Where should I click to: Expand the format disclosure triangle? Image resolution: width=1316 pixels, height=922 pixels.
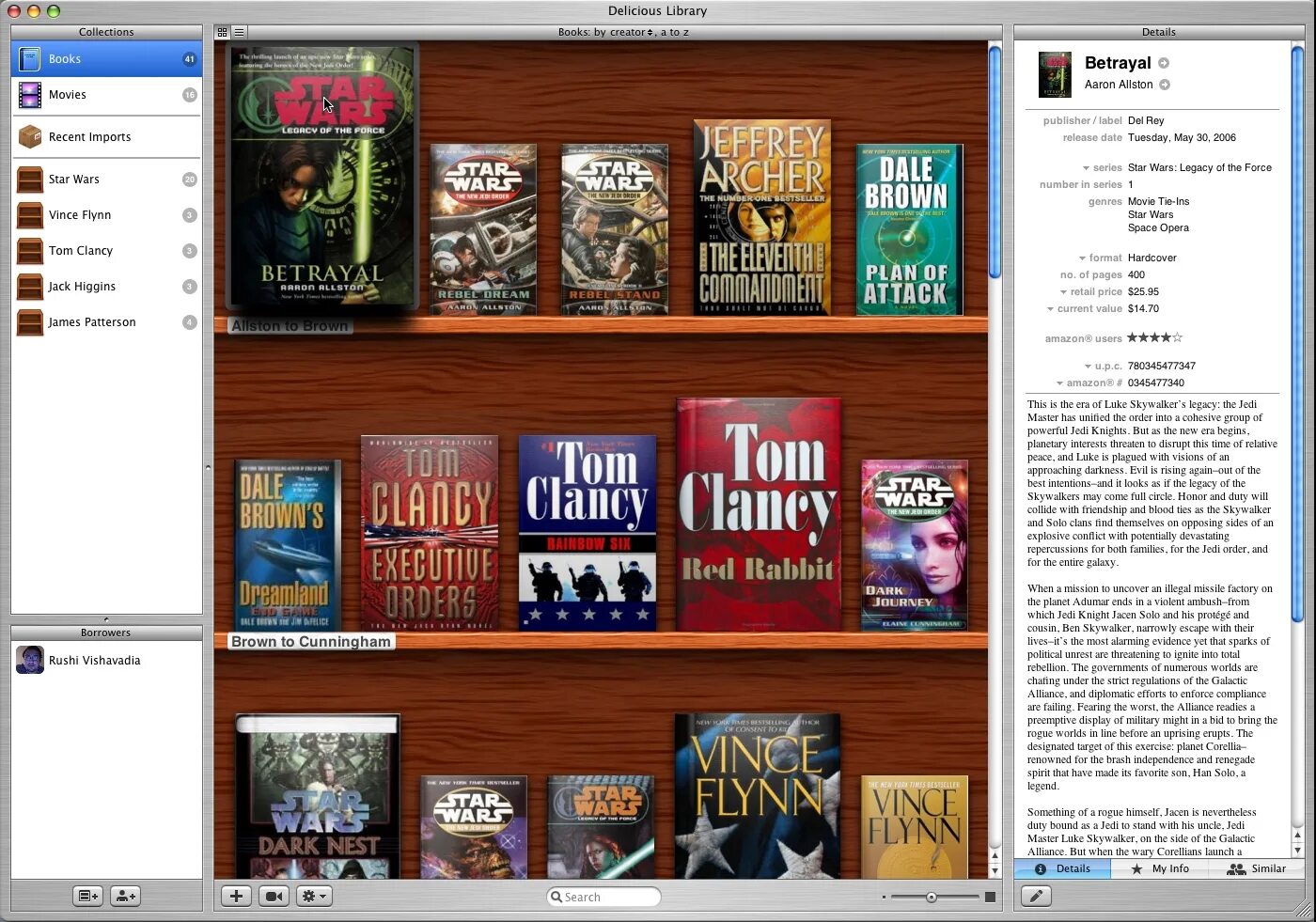(1082, 258)
